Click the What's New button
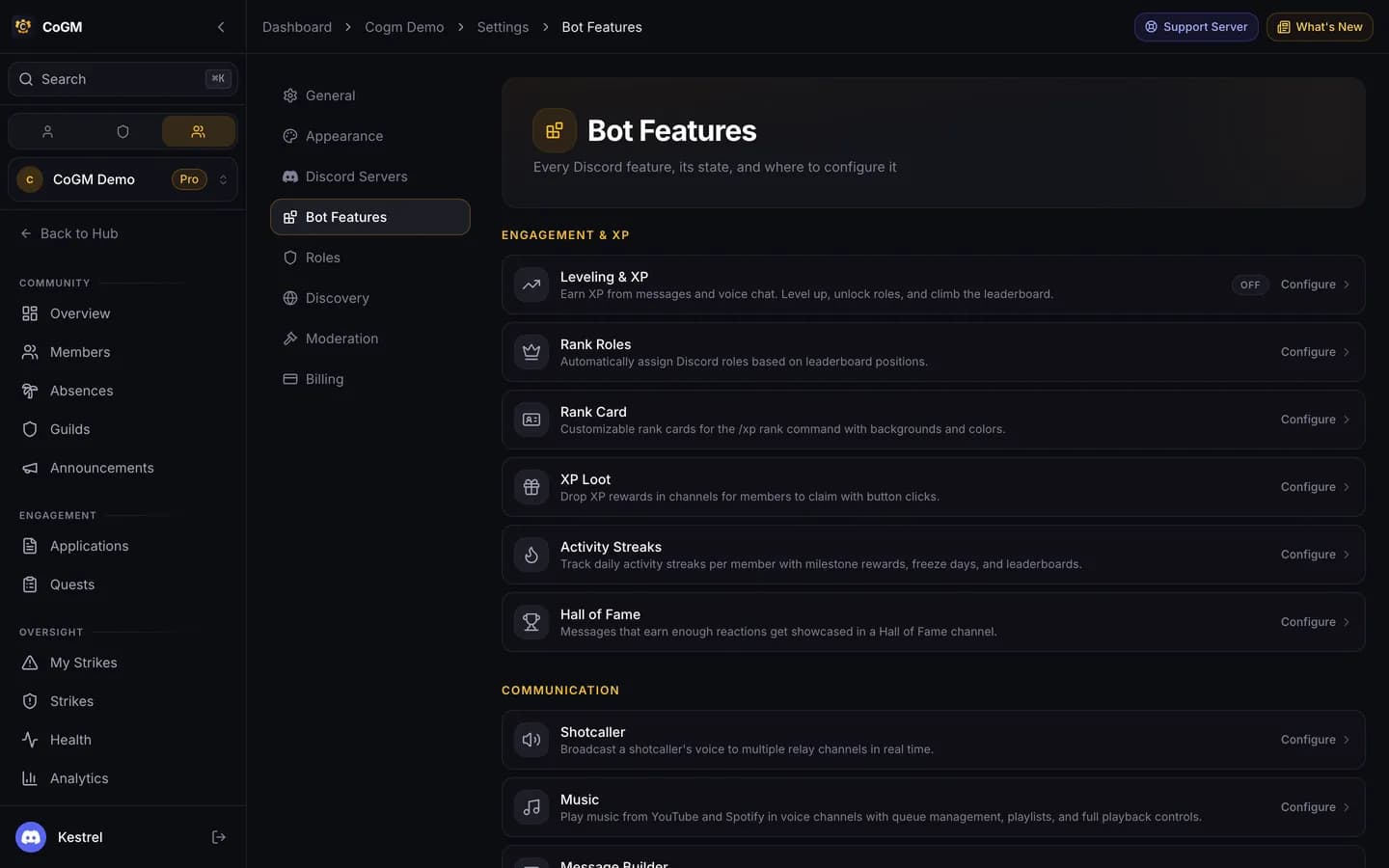Screen dimensions: 1389x868 [1320, 27]
